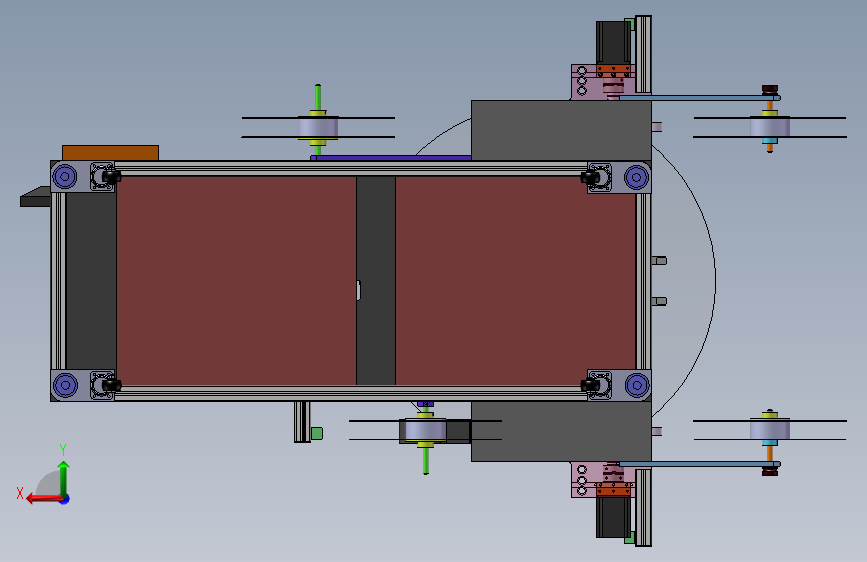Screen dimensions: 867x562
Task: Select the purple bar on the top frame rail
Action: [391, 158]
